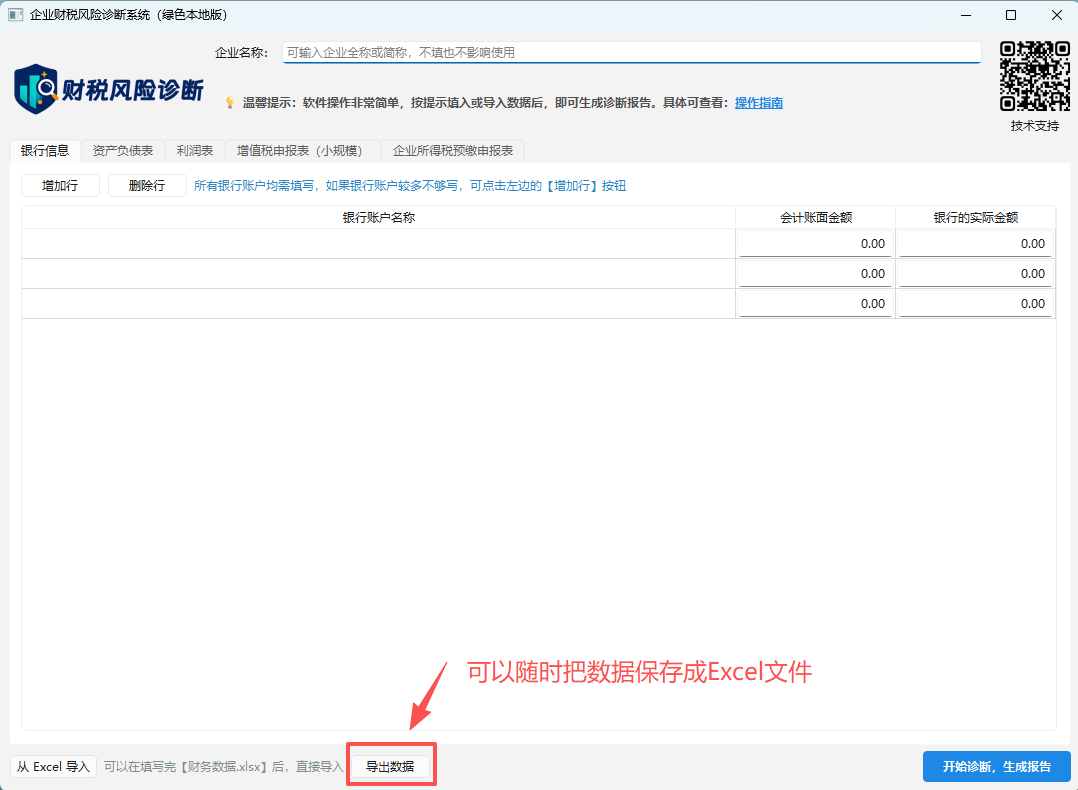
Task: Click the blue hint text about 增加行
Action: tap(410, 186)
